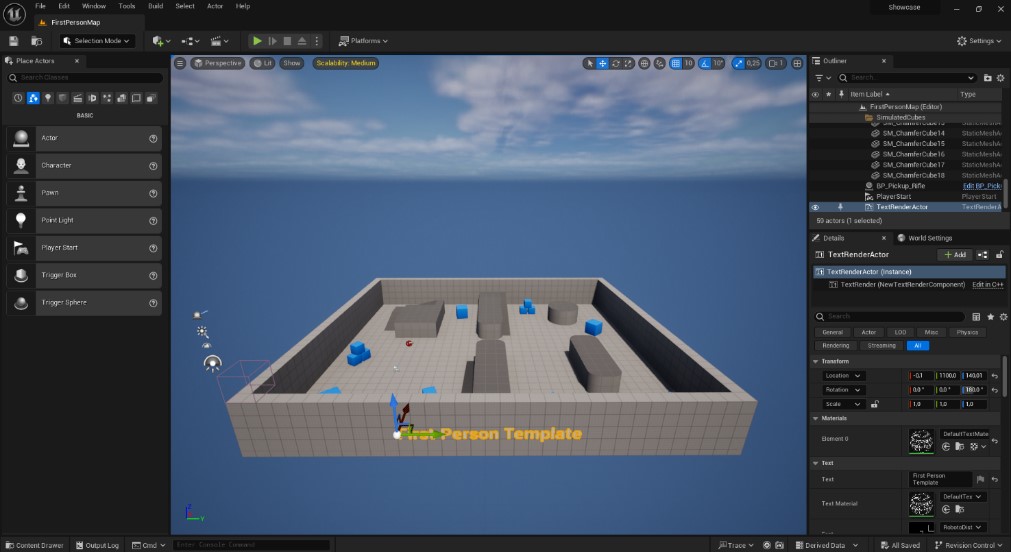Toggle scale snapping in viewport

click(x=738, y=63)
